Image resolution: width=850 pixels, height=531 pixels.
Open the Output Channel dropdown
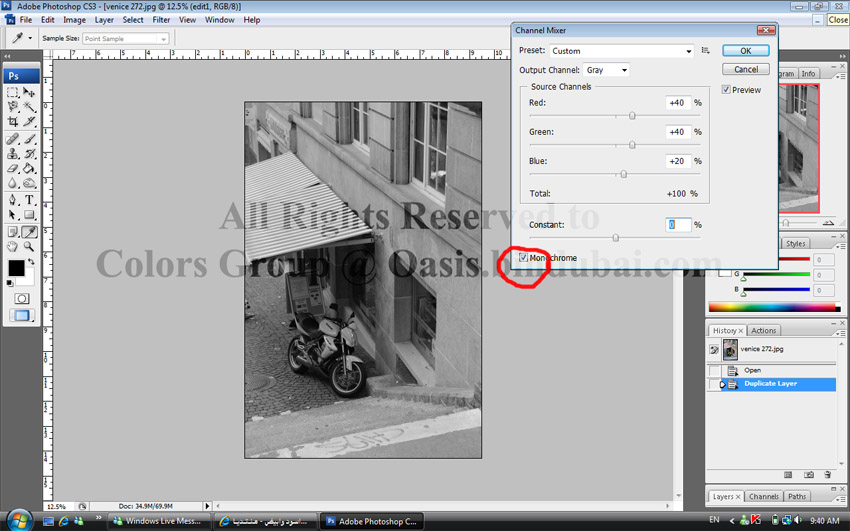coord(606,70)
